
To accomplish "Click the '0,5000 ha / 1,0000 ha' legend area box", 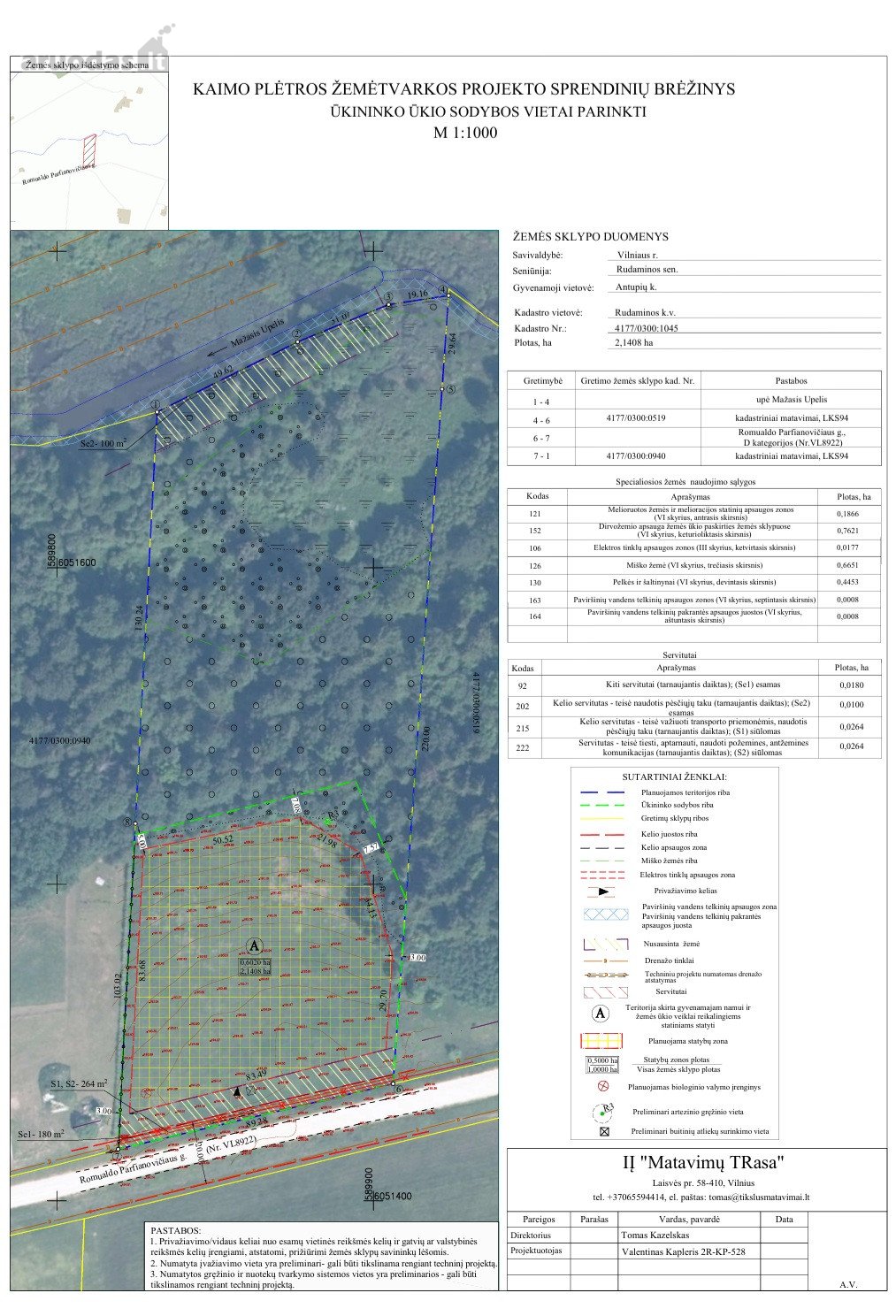I will tap(603, 1064).
